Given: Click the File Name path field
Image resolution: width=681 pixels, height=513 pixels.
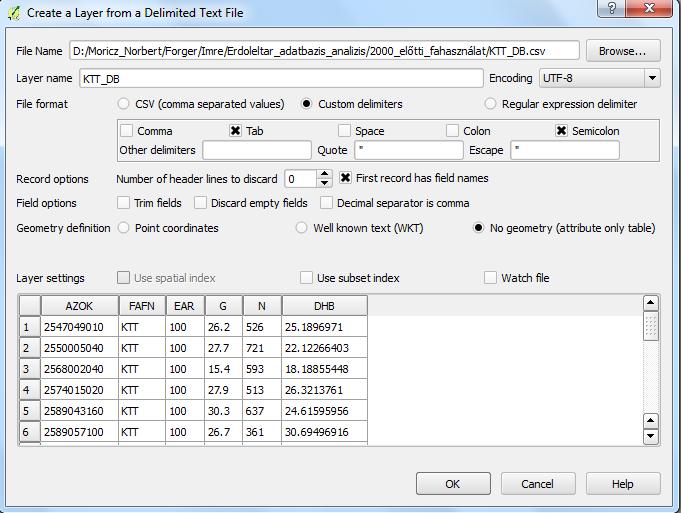Looking at the screenshot, I should pos(324,51).
